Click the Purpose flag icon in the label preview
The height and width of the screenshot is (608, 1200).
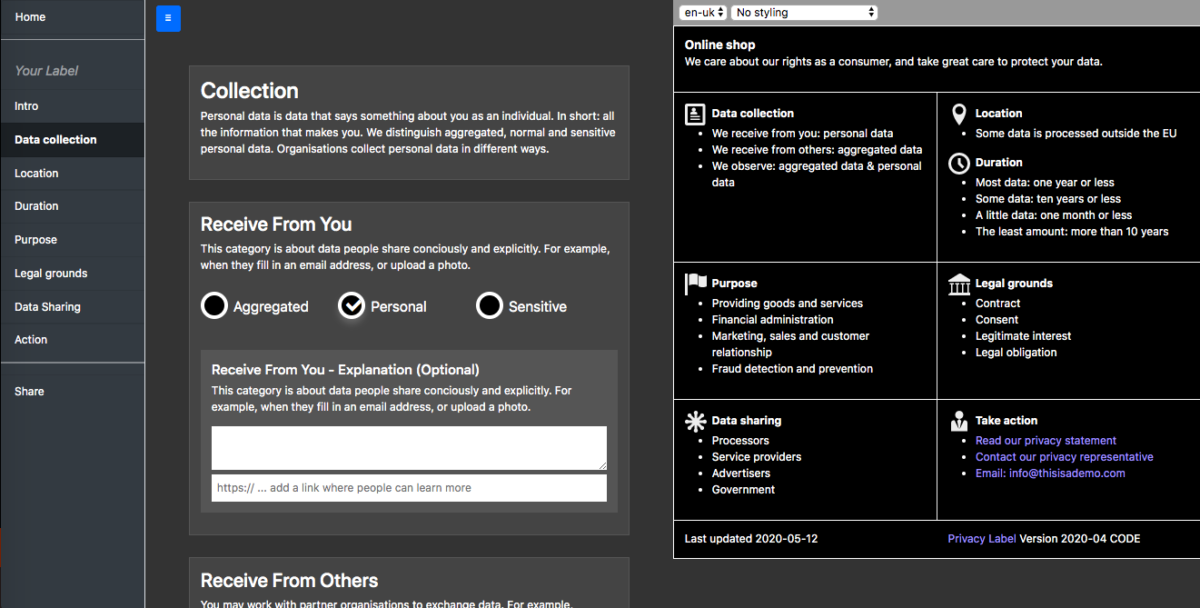695,284
